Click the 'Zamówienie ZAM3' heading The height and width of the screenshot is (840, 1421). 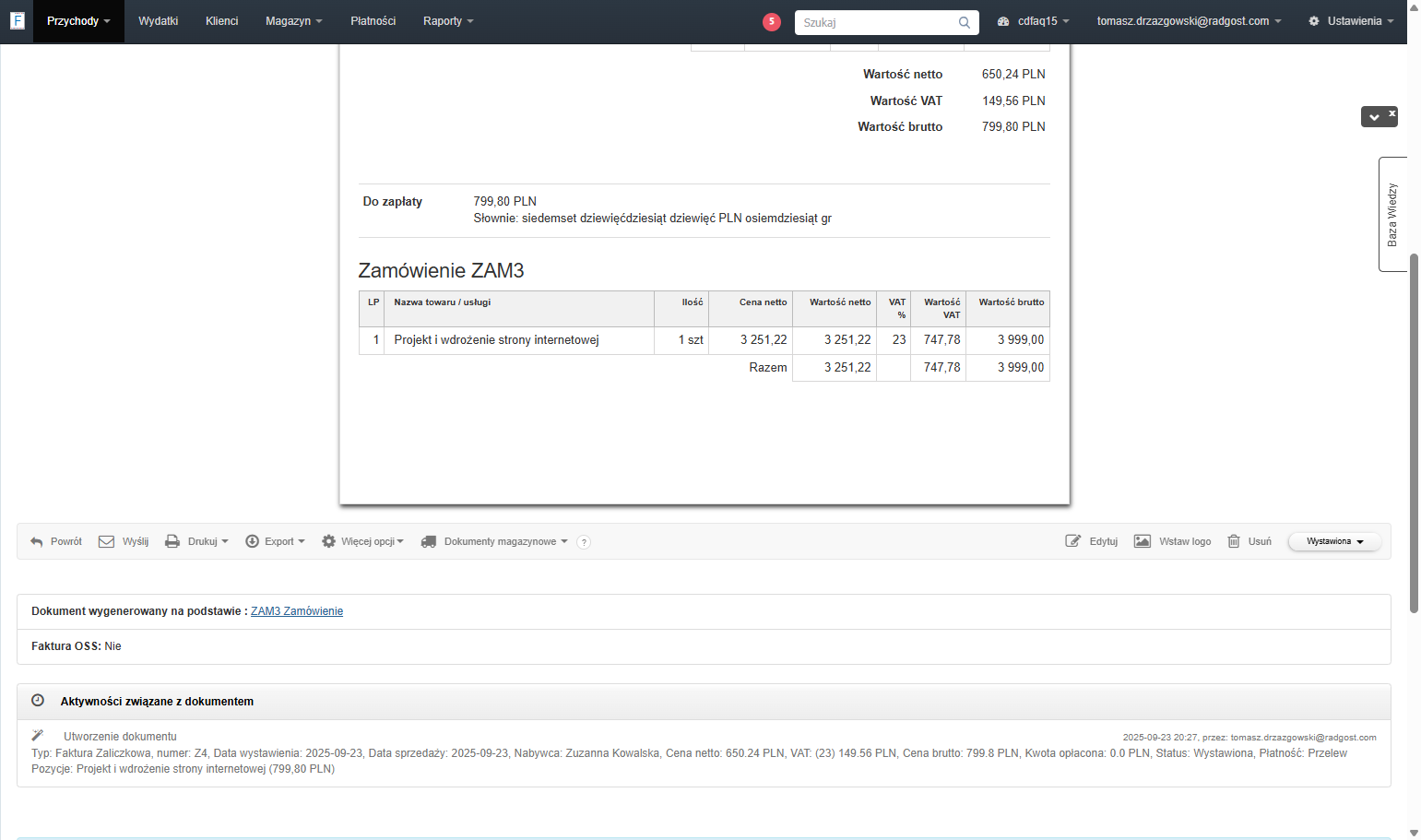[441, 270]
